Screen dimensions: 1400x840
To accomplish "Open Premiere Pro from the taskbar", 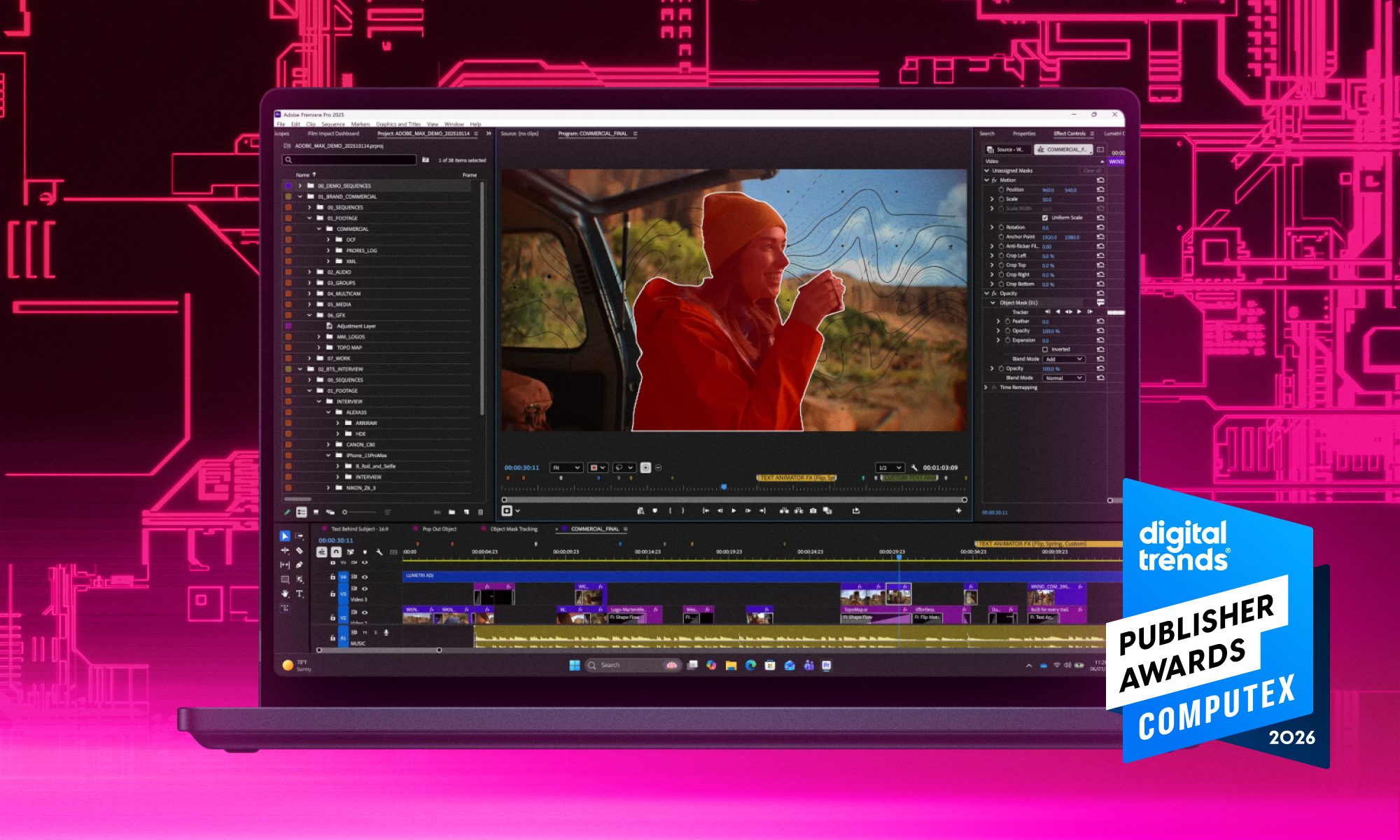I will pos(826,665).
